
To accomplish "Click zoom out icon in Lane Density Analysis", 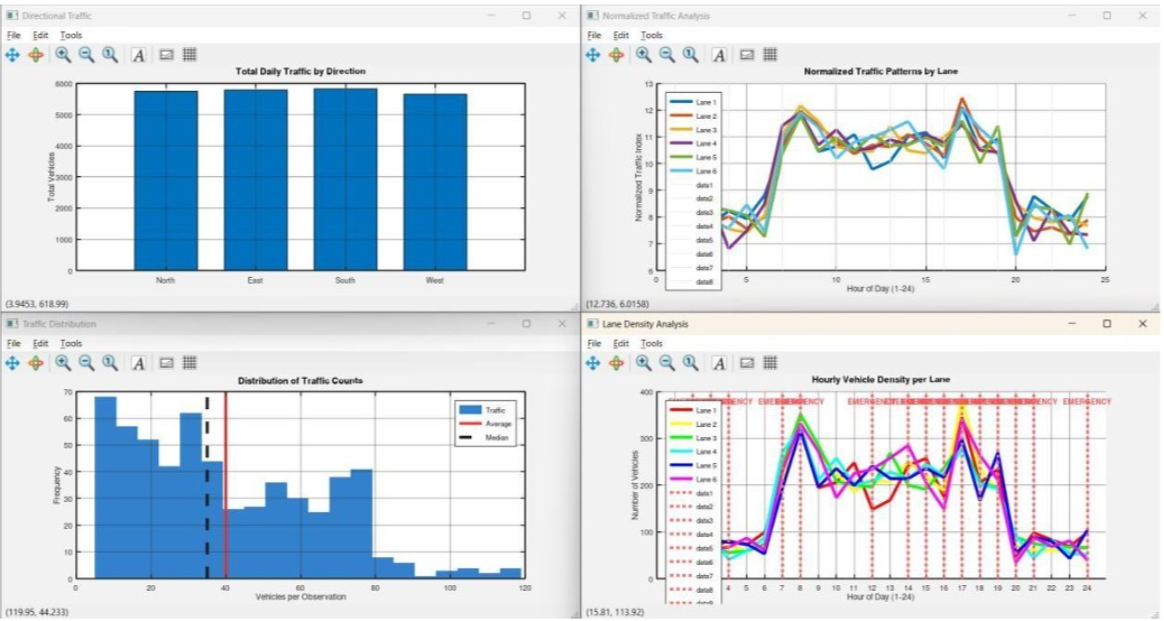I will [667, 363].
